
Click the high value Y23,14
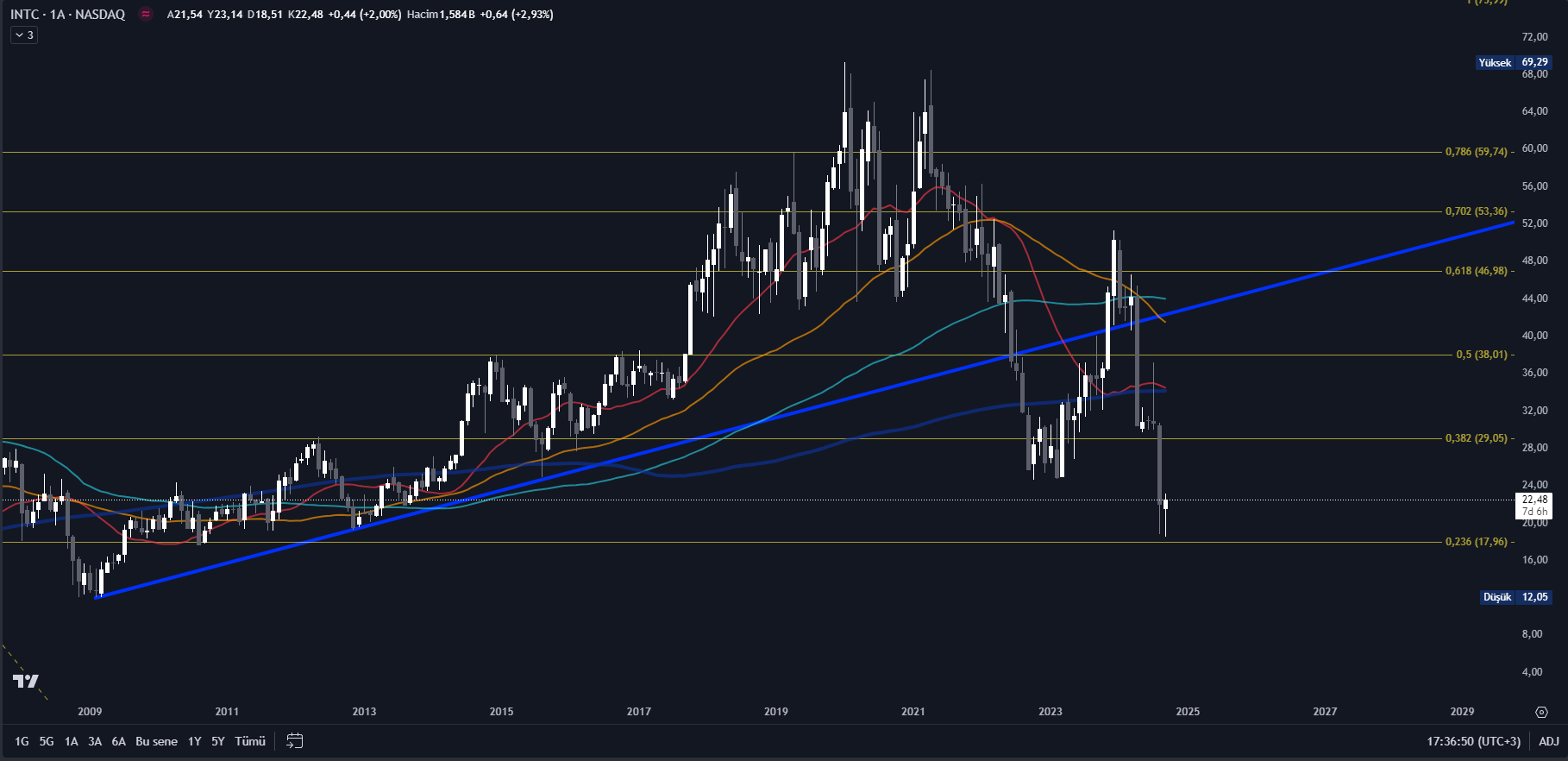pyautogui.click(x=225, y=15)
